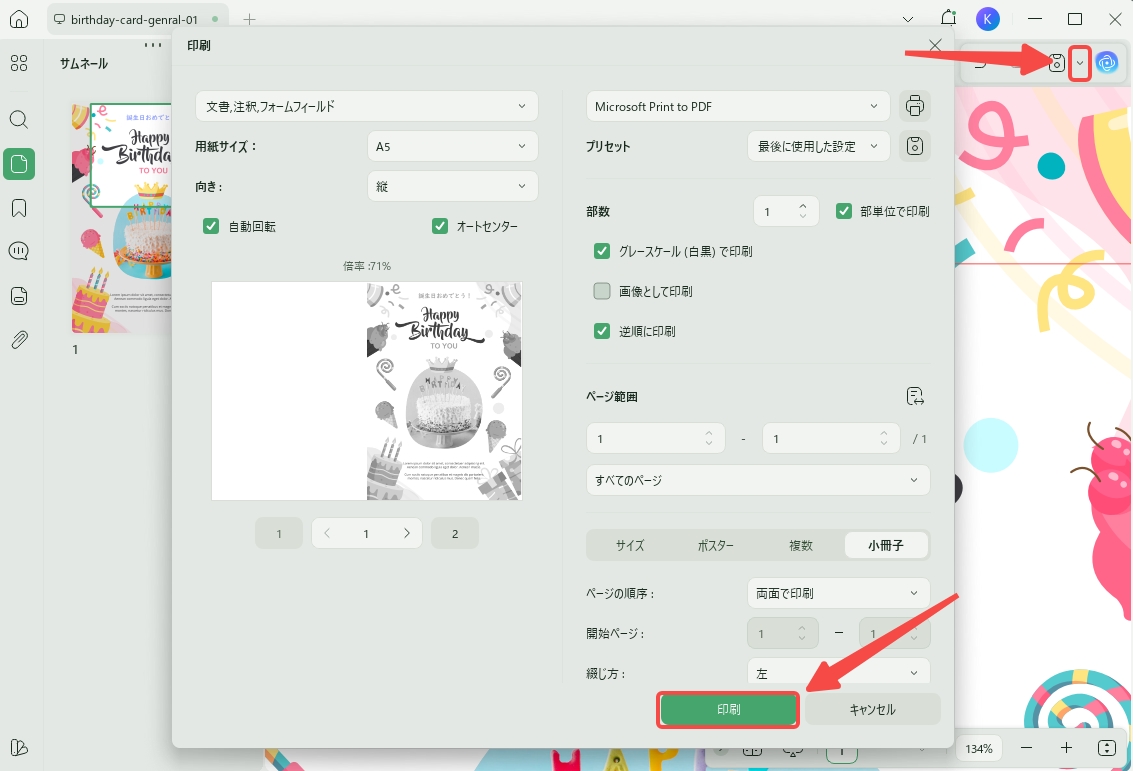Open the 綴じ方 左 dropdown
The height and width of the screenshot is (771, 1133).
[x=838, y=672]
